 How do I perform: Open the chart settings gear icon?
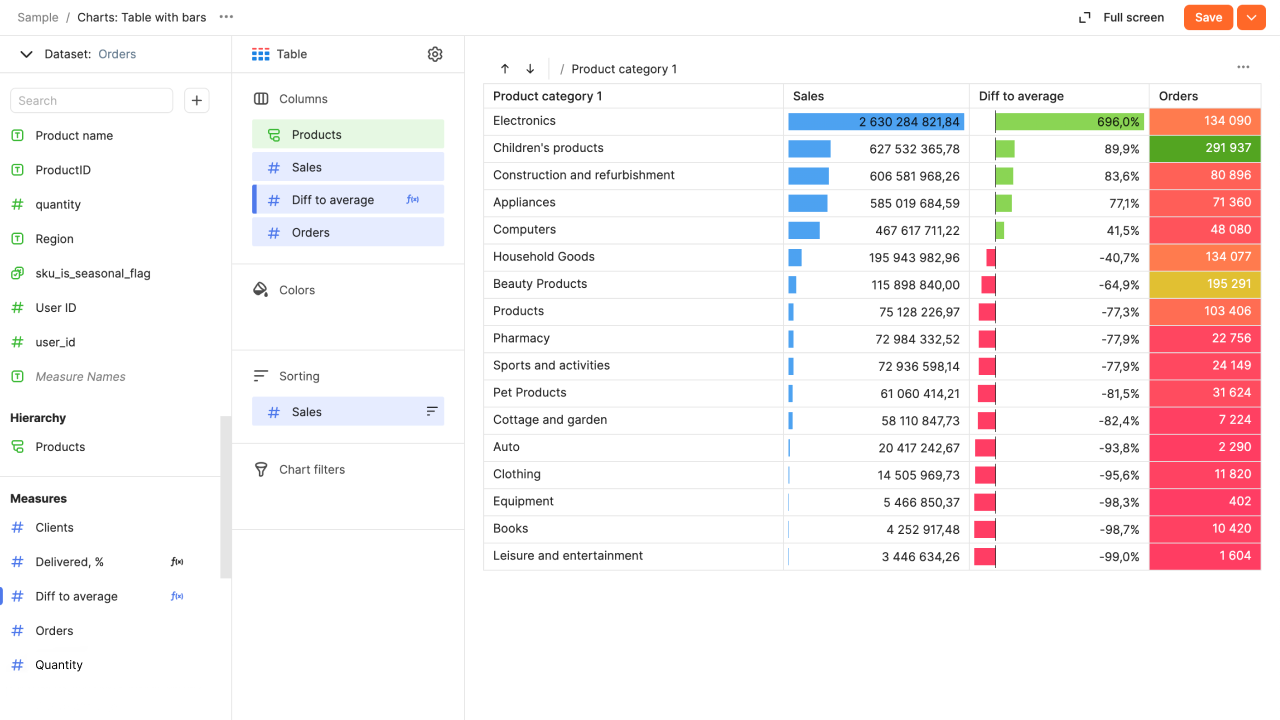coord(435,54)
